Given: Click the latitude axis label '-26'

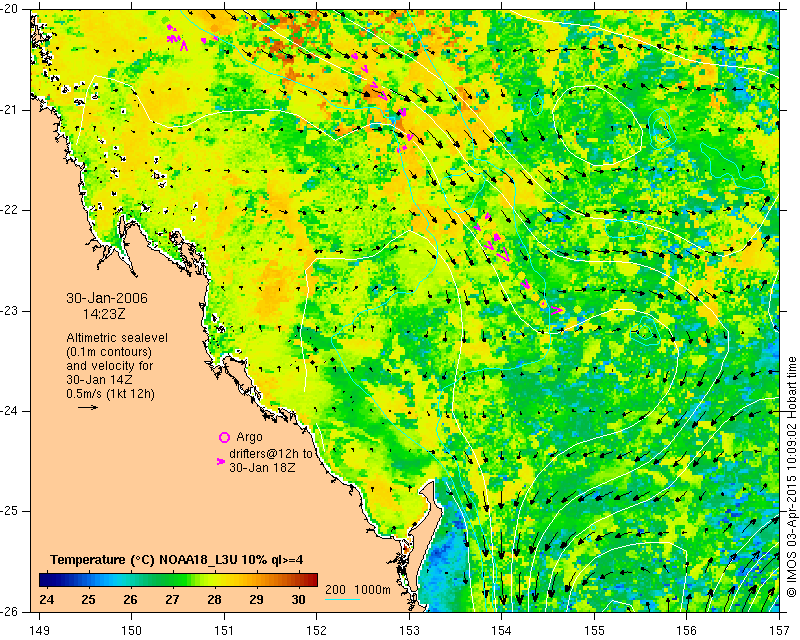Looking at the screenshot, I should [10, 611].
